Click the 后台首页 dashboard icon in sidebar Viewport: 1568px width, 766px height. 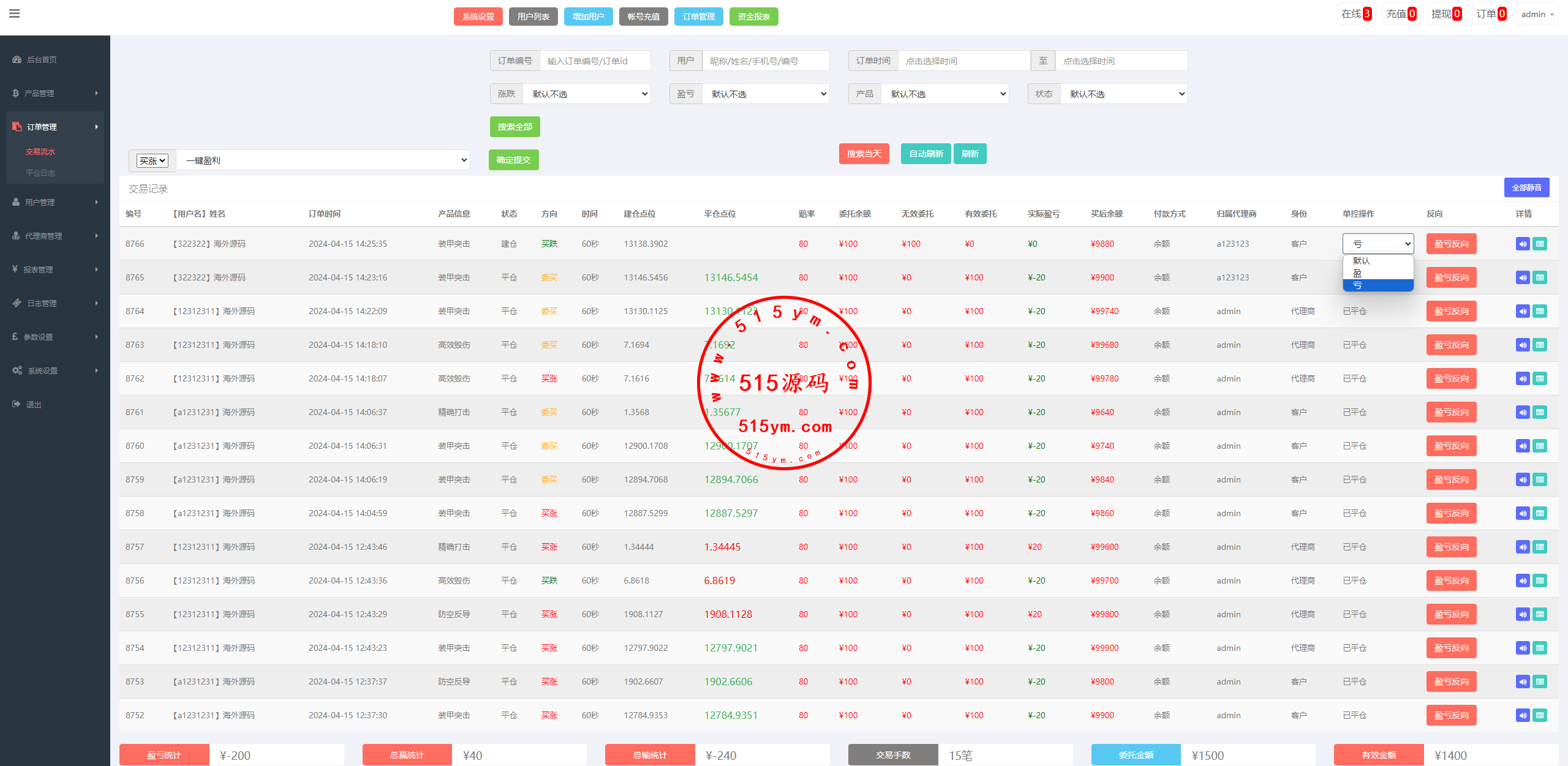pyautogui.click(x=17, y=59)
